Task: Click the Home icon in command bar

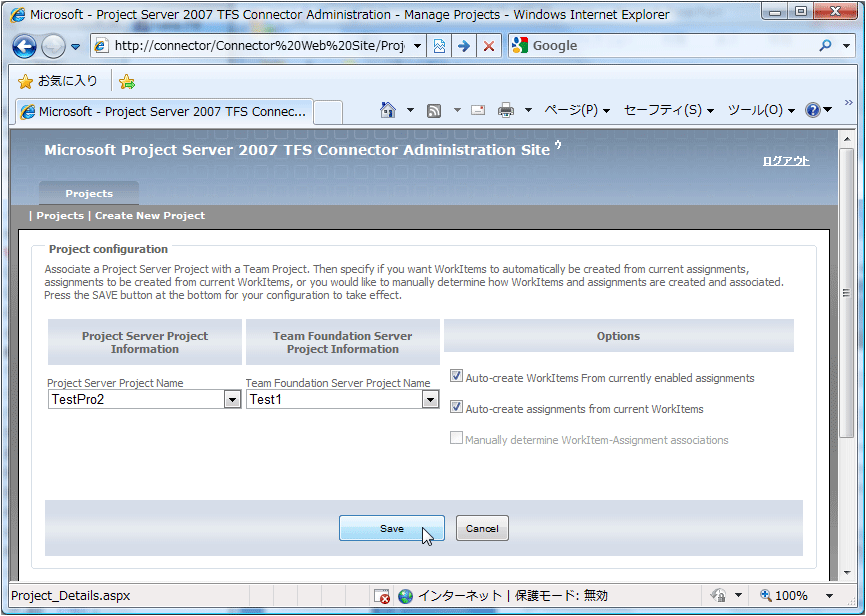Action: (x=388, y=110)
